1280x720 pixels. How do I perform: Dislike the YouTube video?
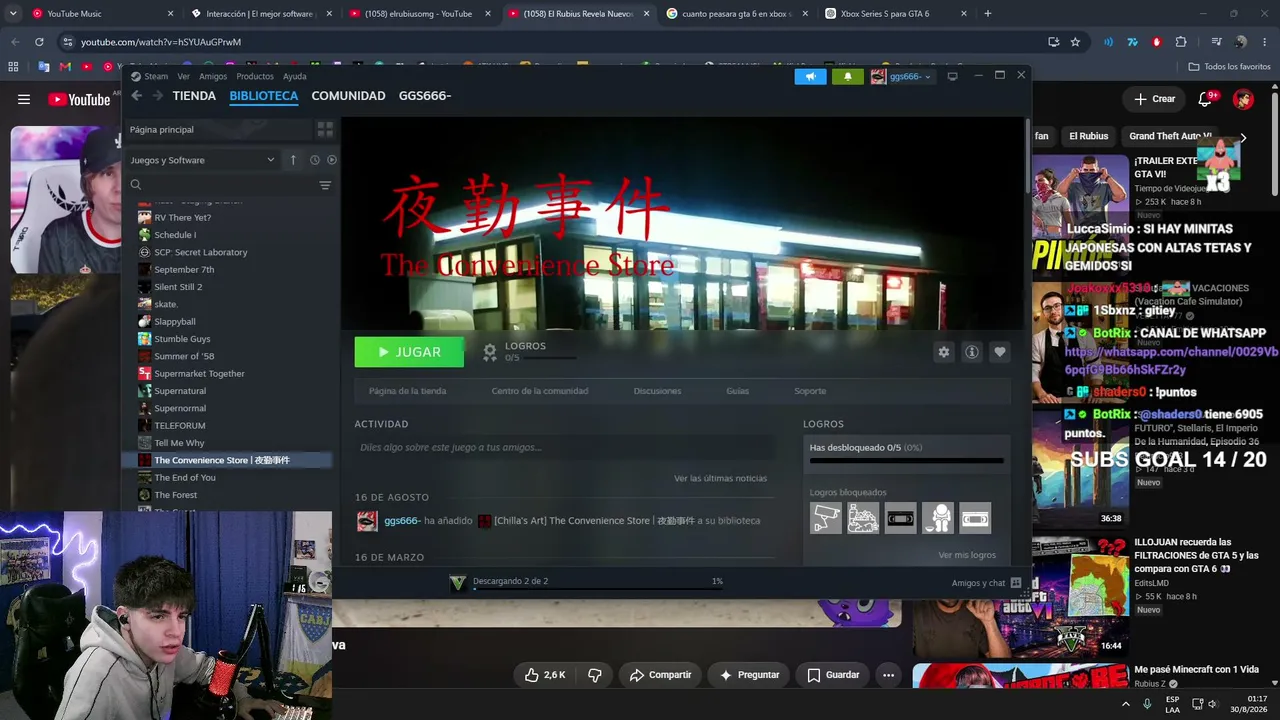pyautogui.click(x=595, y=675)
